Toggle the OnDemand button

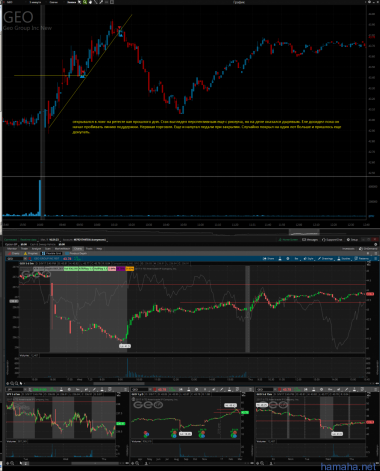[x=368, y=249]
